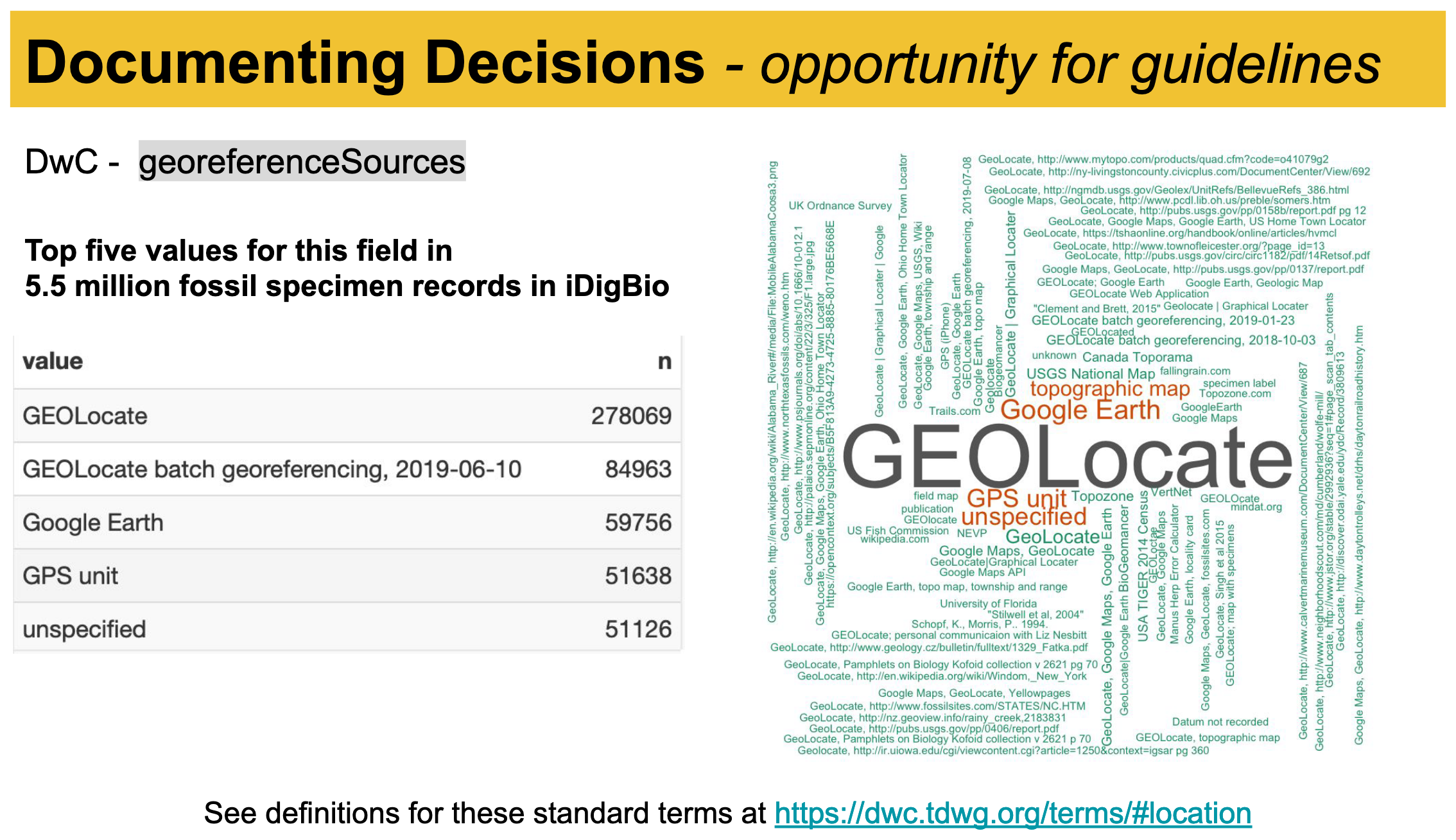Viewport: 1456px width, 840px height.
Task: Select the GEOLocate batch georeferencing 2019-06-10 row
Action: coord(347,469)
